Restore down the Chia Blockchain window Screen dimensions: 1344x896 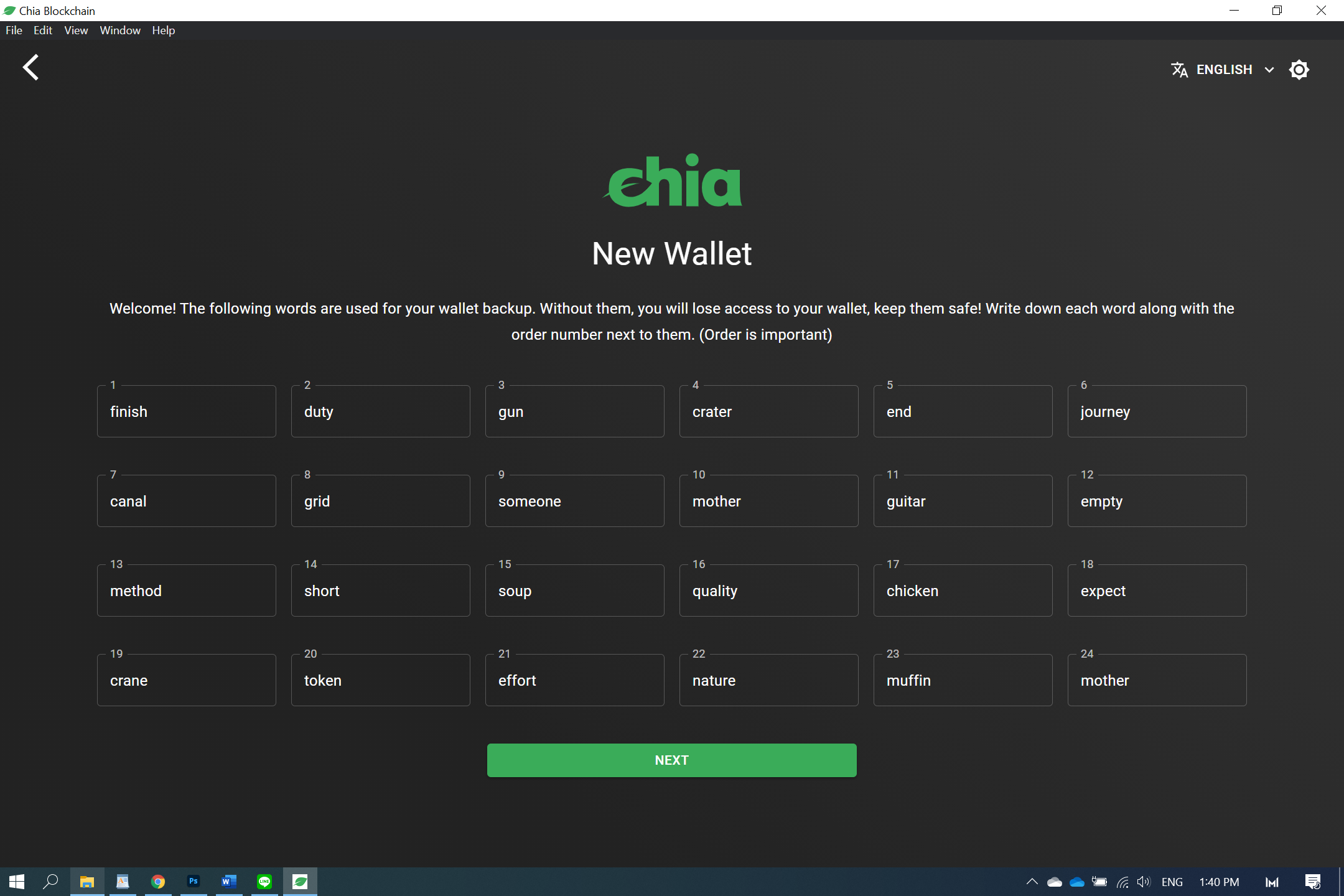[1277, 10]
